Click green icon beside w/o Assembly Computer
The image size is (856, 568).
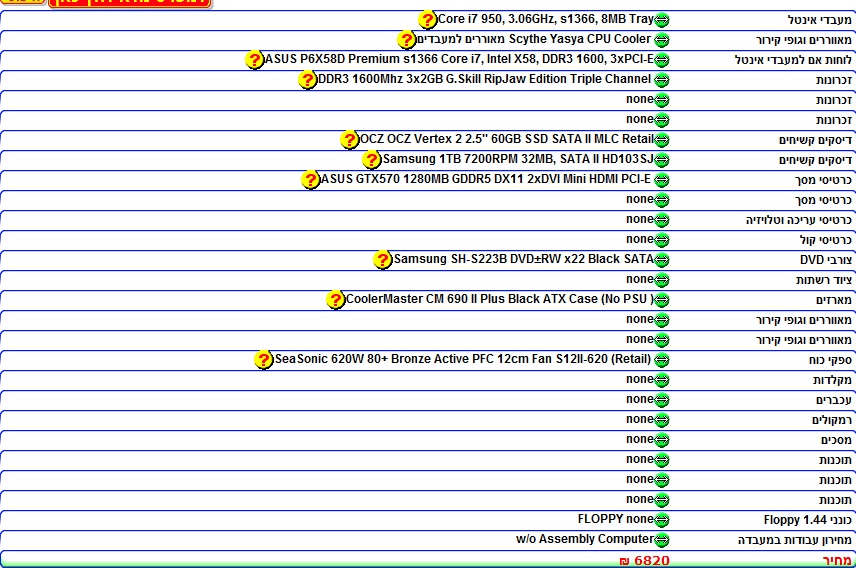pos(662,540)
